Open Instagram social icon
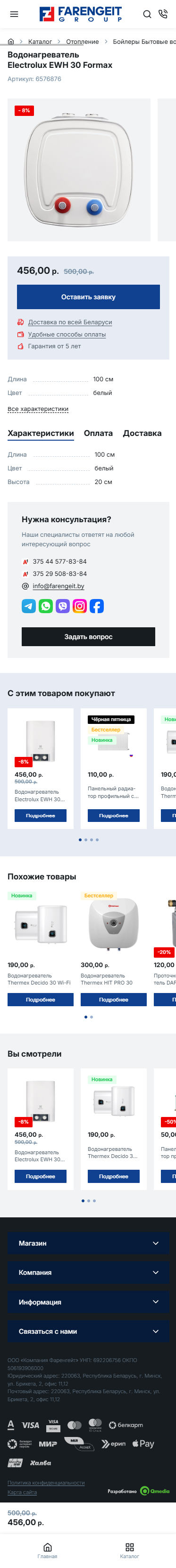Viewport: 176px width, 1568px height. [80, 606]
